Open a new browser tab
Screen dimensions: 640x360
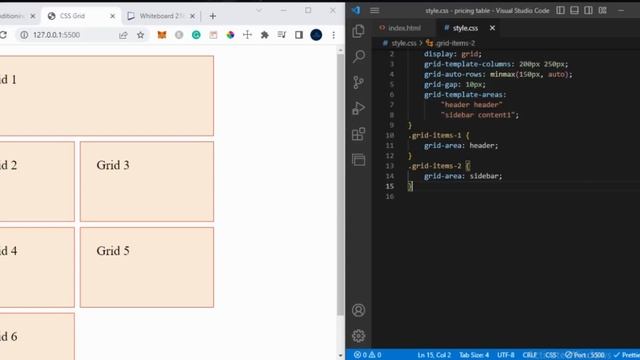click(x=213, y=16)
